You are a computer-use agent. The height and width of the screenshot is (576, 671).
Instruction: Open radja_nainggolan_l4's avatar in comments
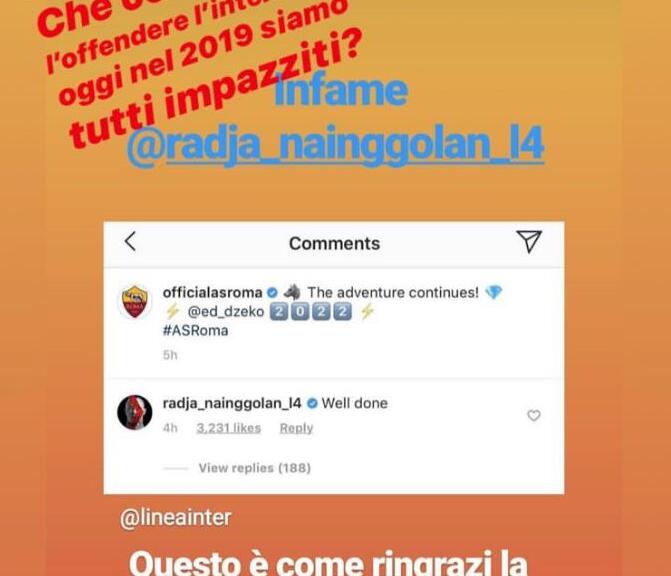[x=135, y=412]
